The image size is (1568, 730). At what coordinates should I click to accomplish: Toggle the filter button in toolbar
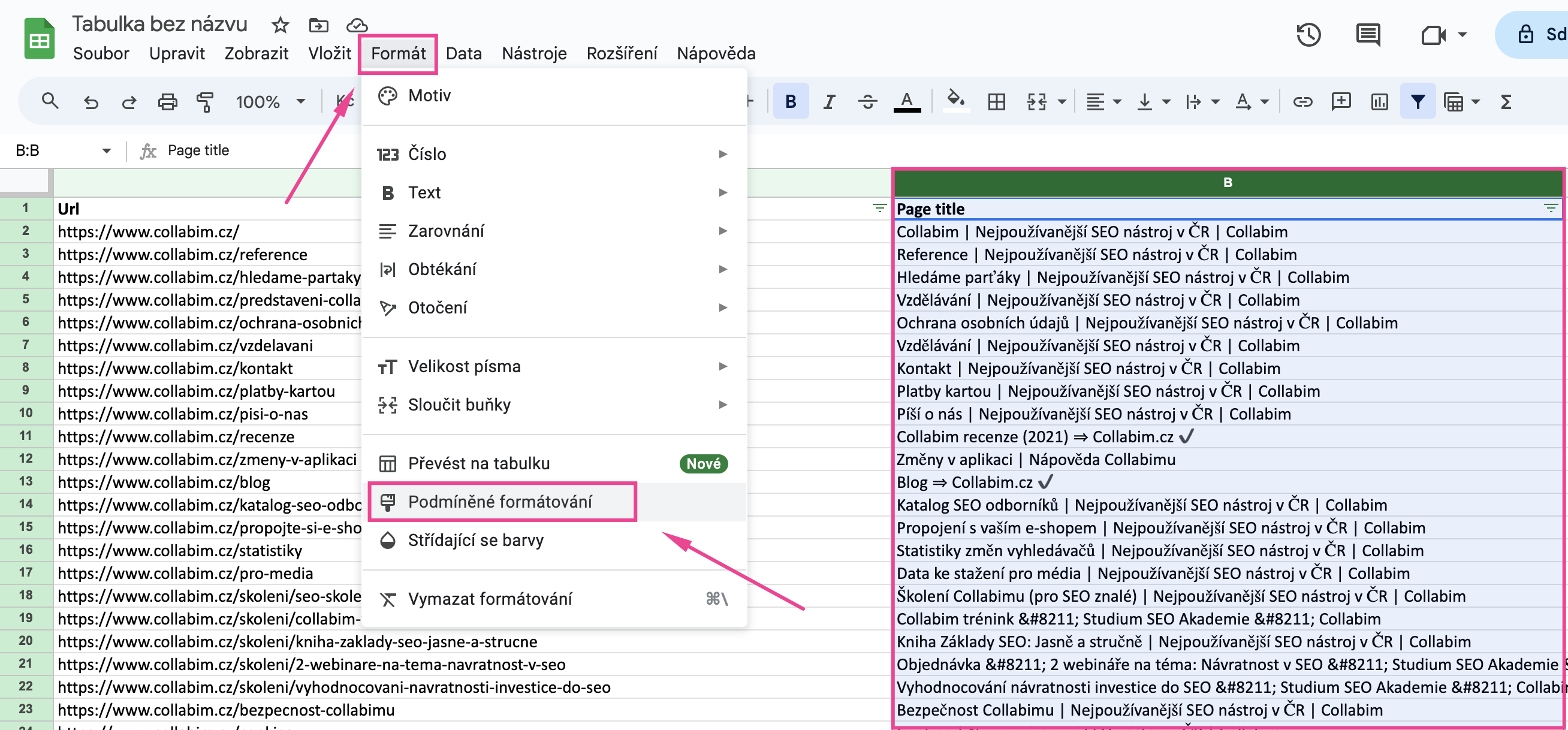click(x=1418, y=101)
